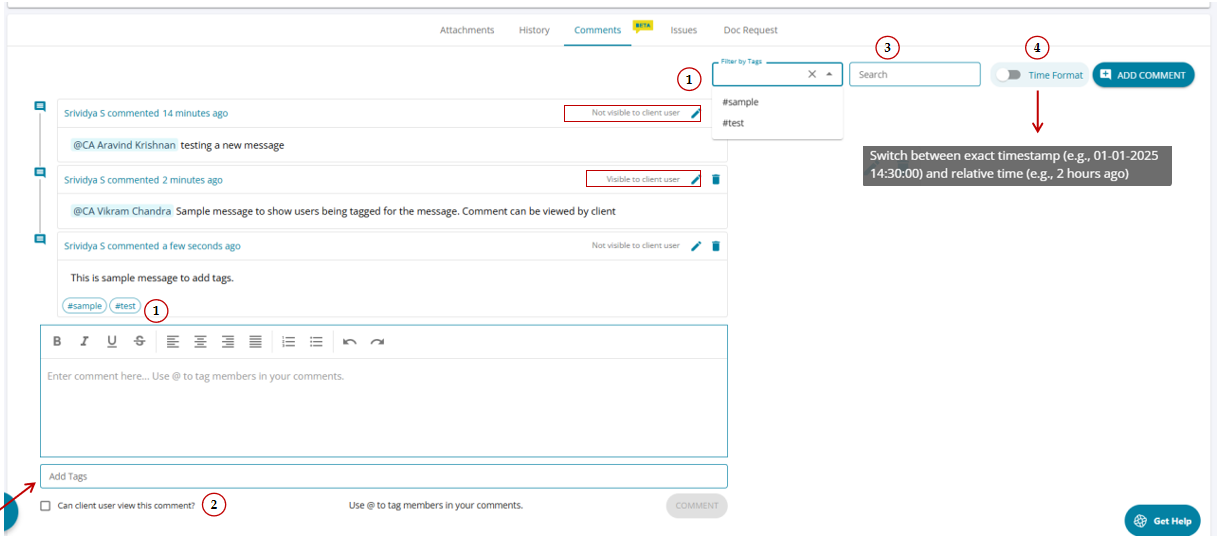Align comment text left
Viewport: 1223px width, 546px height.
[173, 342]
